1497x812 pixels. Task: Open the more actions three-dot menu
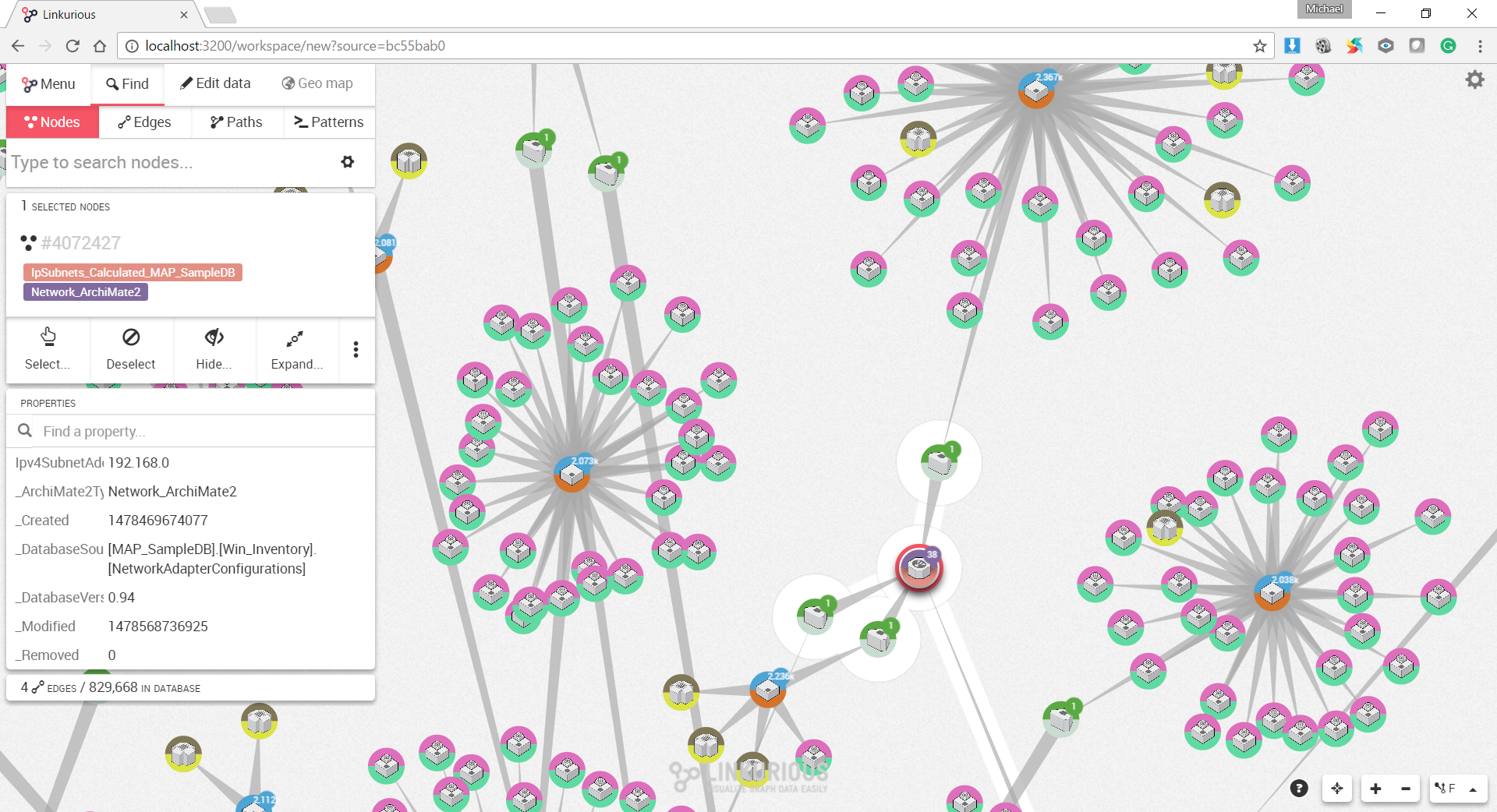point(356,349)
